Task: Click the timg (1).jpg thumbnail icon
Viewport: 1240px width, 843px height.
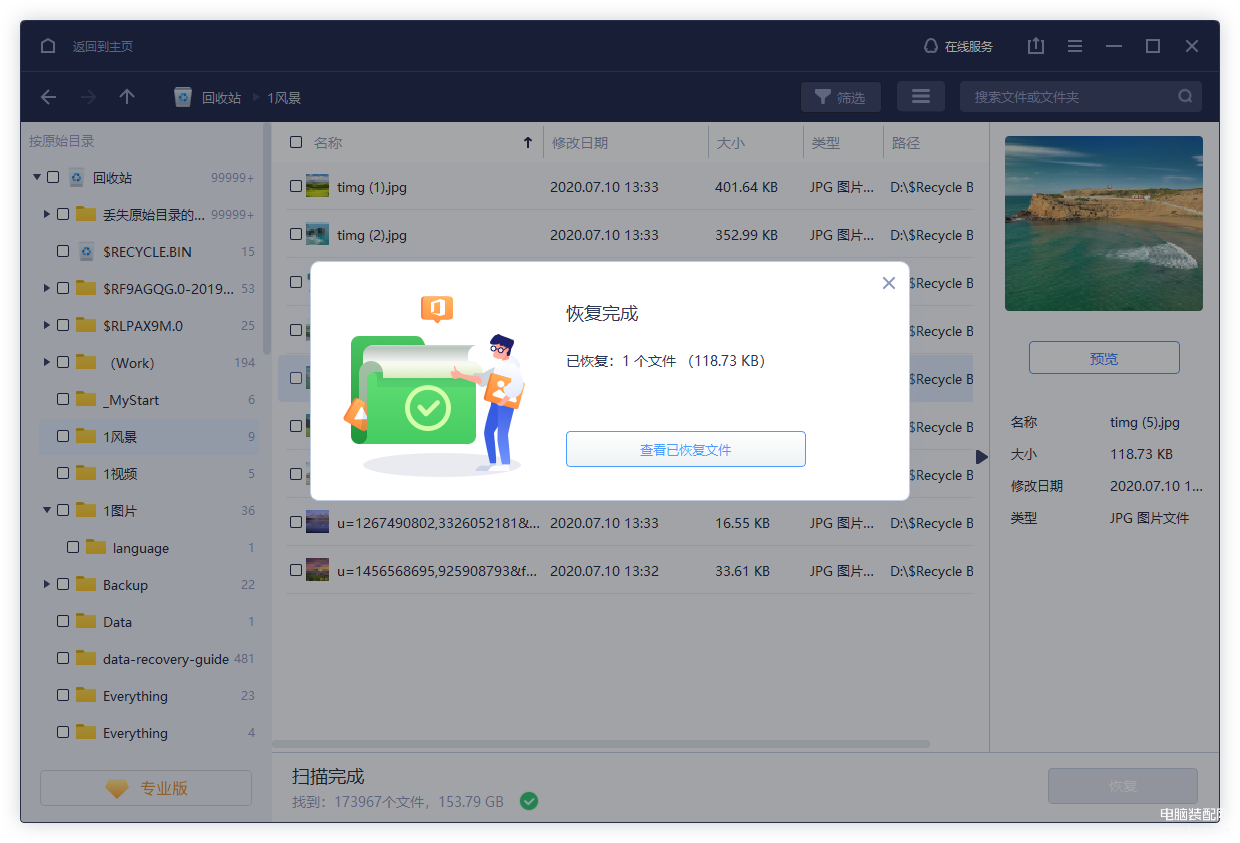Action: coord(317,186)
